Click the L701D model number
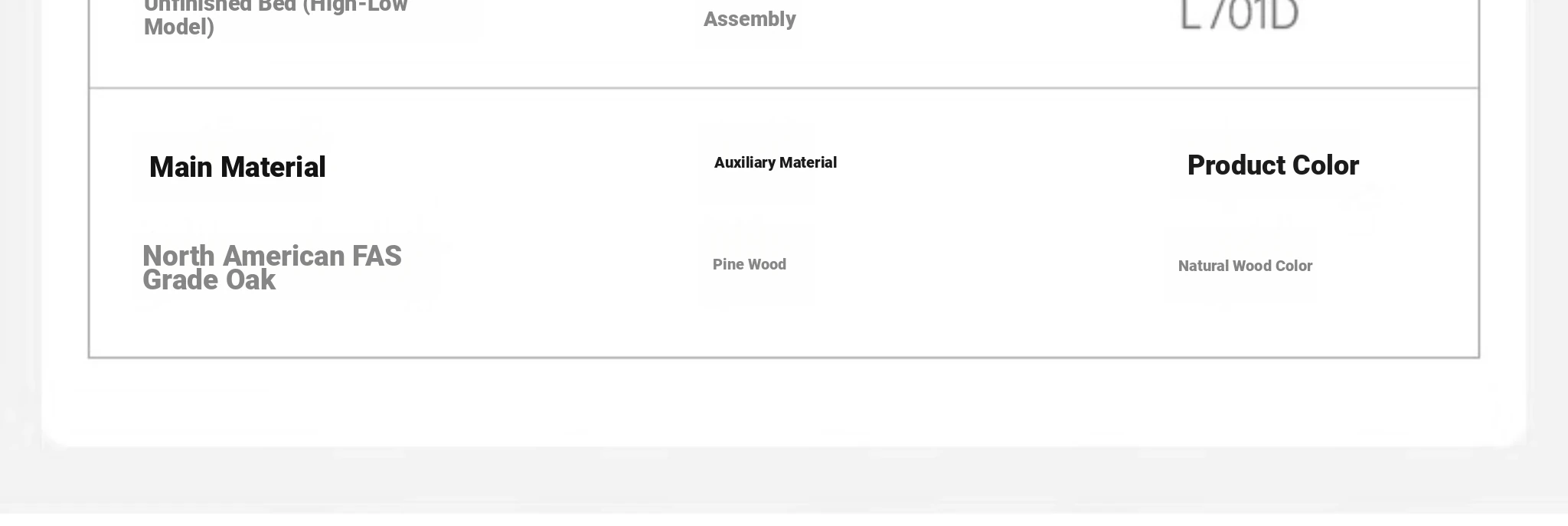The image size is (1568, 526). (x=1240, y=15)
